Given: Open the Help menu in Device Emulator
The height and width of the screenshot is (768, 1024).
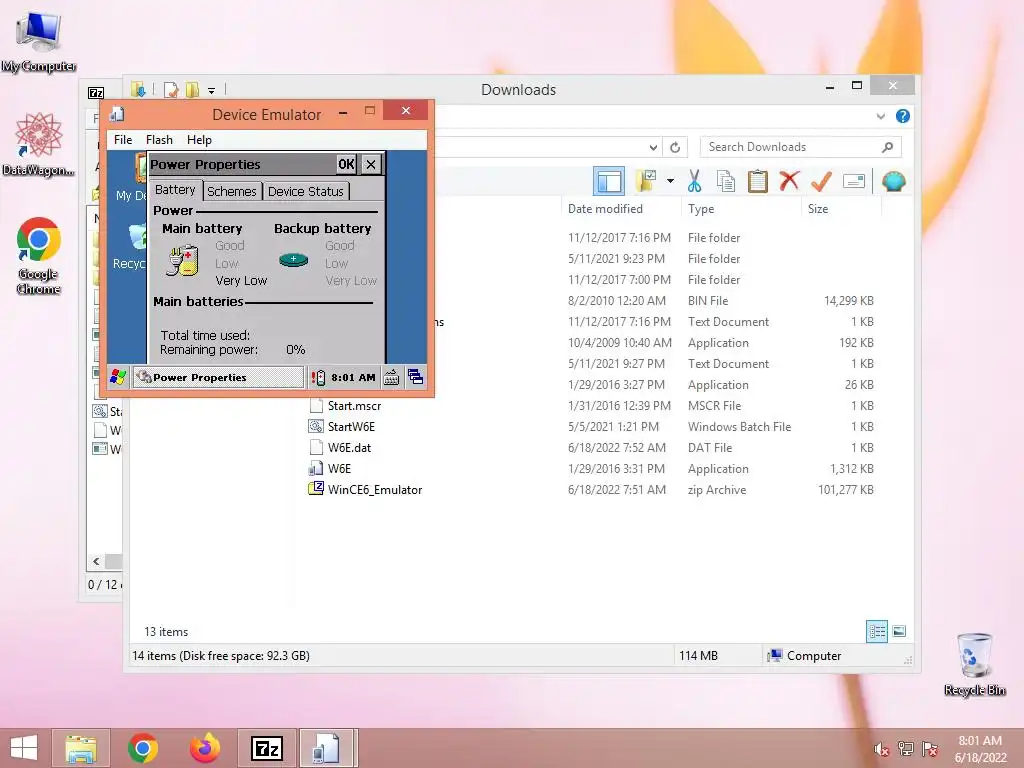Looking at the screenshot, I should [x=199, y=140].
